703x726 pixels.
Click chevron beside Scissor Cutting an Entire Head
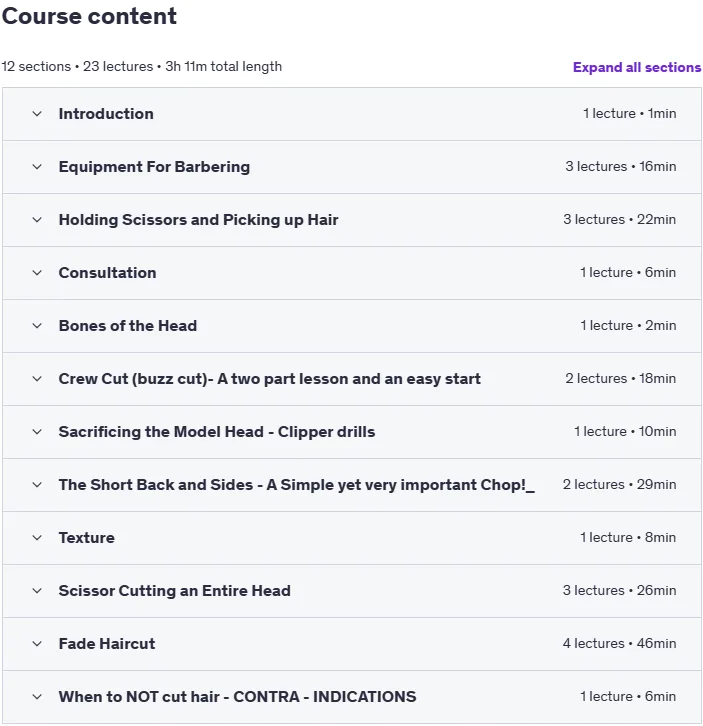pos(37,591)
